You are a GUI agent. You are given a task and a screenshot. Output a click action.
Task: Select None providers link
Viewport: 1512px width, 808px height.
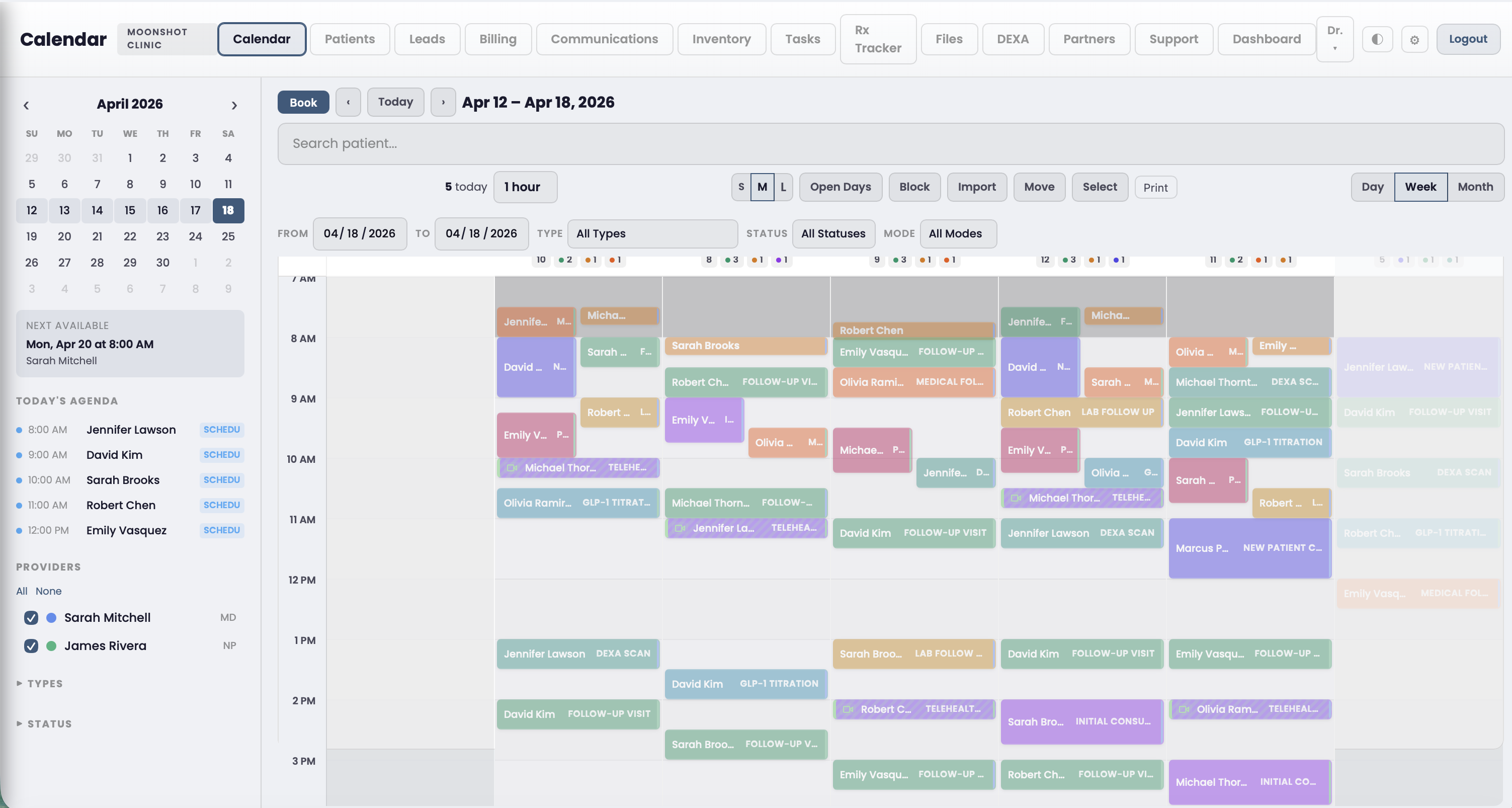tap(48, 591)
